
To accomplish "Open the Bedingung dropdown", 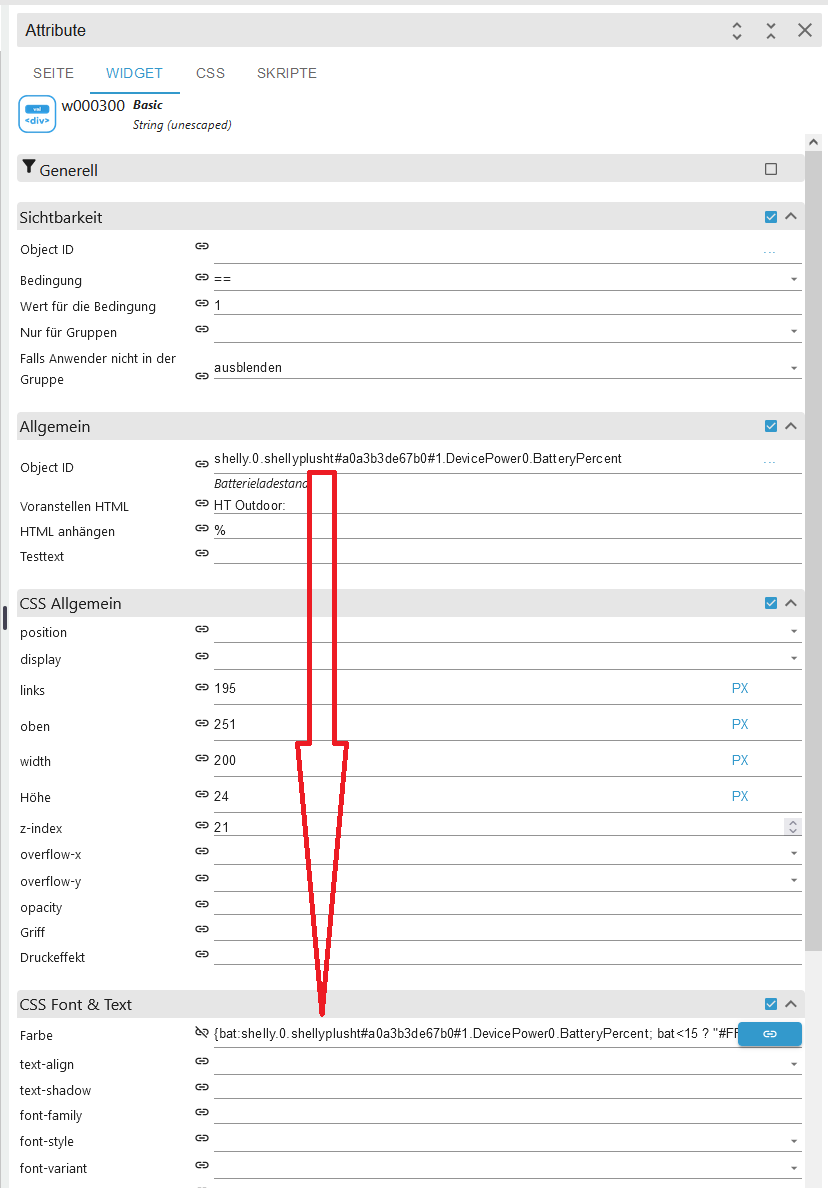I will click(793, 279).
